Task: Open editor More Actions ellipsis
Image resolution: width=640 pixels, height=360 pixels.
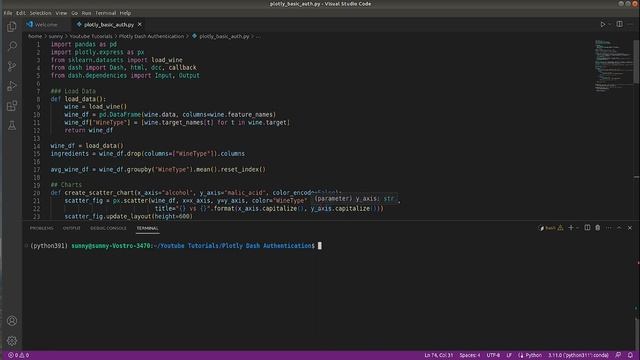Action: pos(631,24)
